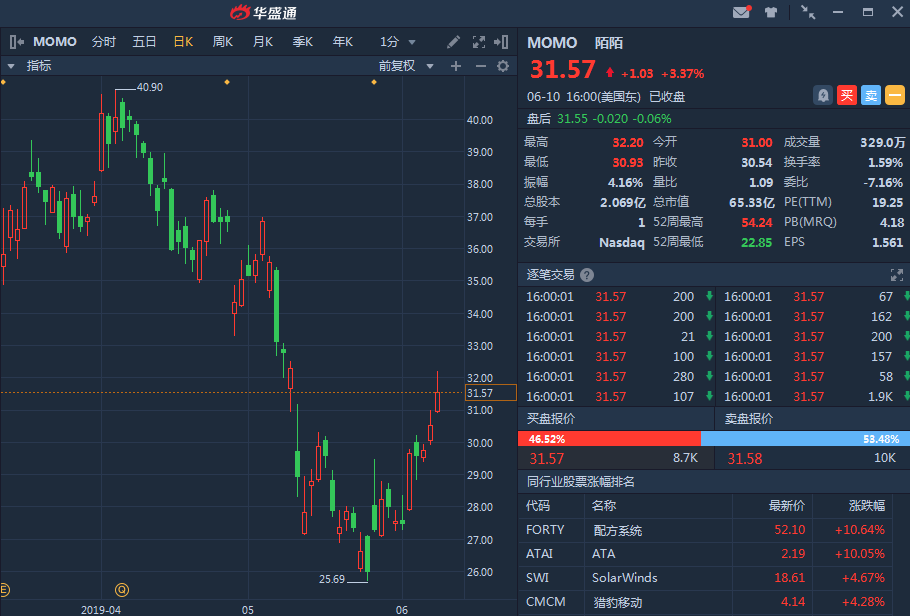This screenshot has width=910, height=616.
Task: Click the 40.90 high price label
Action: 150,88
